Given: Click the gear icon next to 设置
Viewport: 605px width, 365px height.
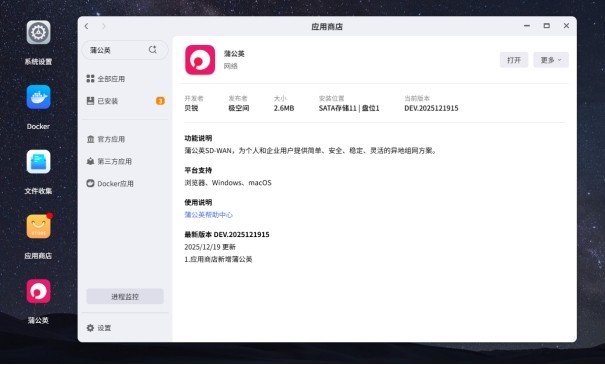Looking at the screenshot, I should pos(90,328).
